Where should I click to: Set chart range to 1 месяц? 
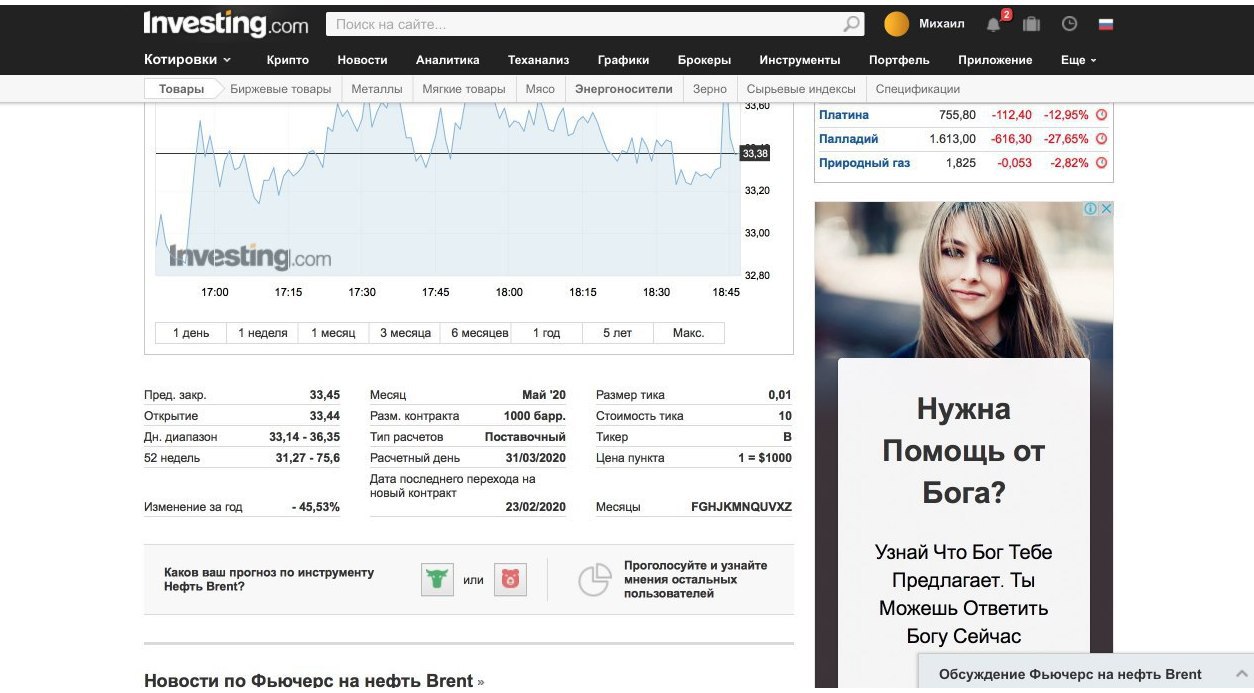(333, 333)
